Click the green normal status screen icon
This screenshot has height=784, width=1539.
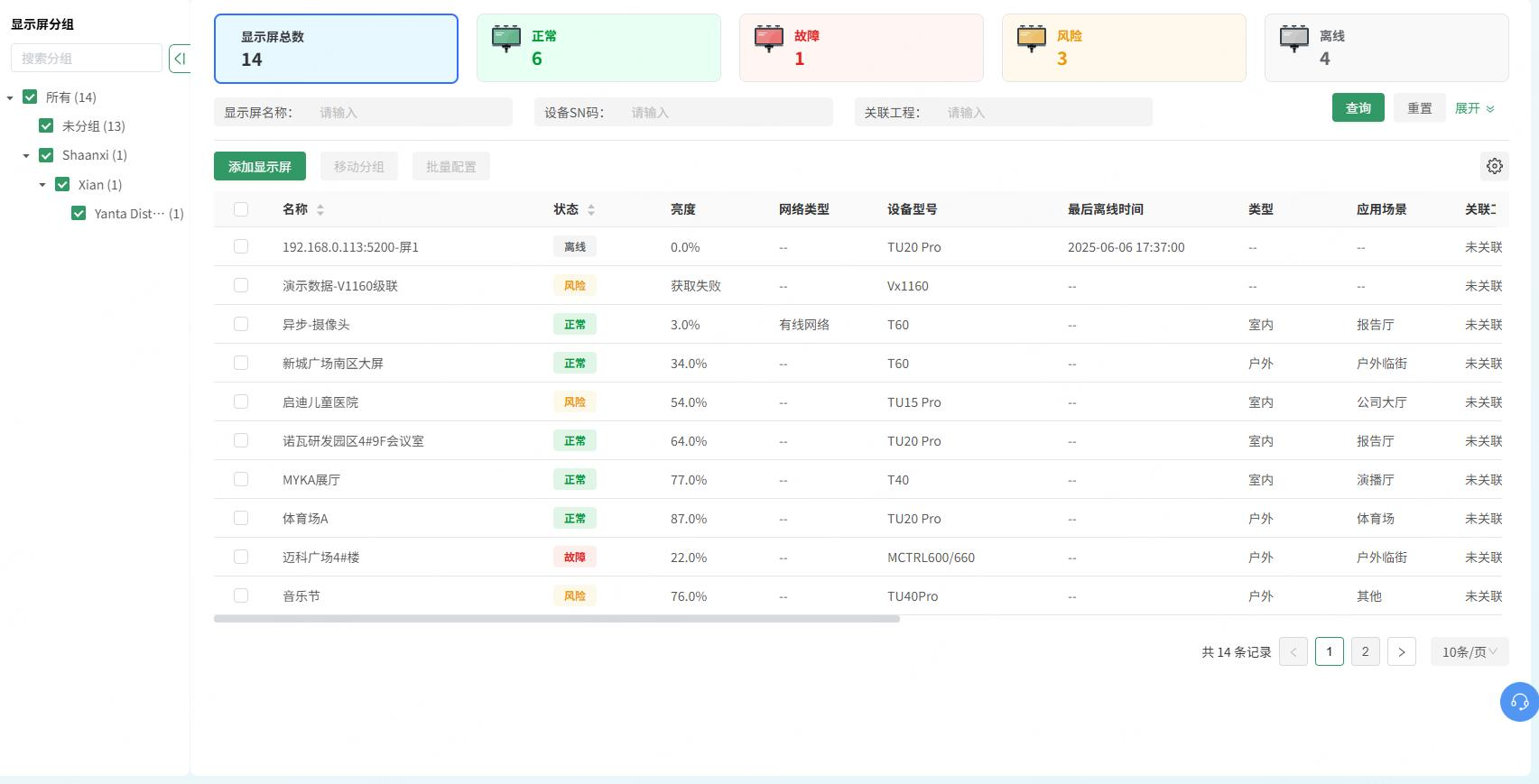pyautogui.click(x=506, y=39)
